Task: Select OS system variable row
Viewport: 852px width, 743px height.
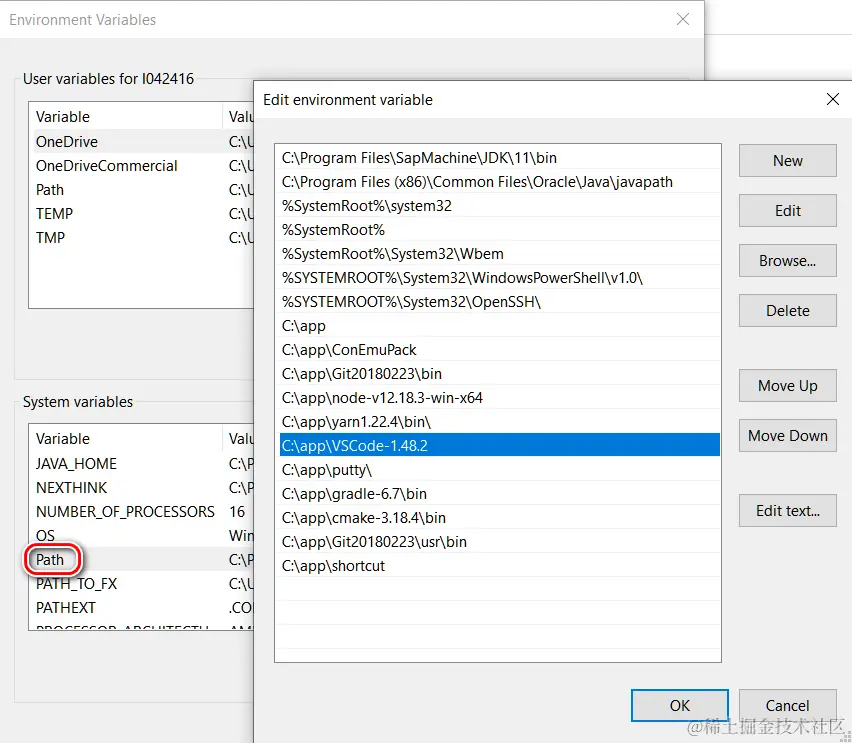Action: click(141, 535)
